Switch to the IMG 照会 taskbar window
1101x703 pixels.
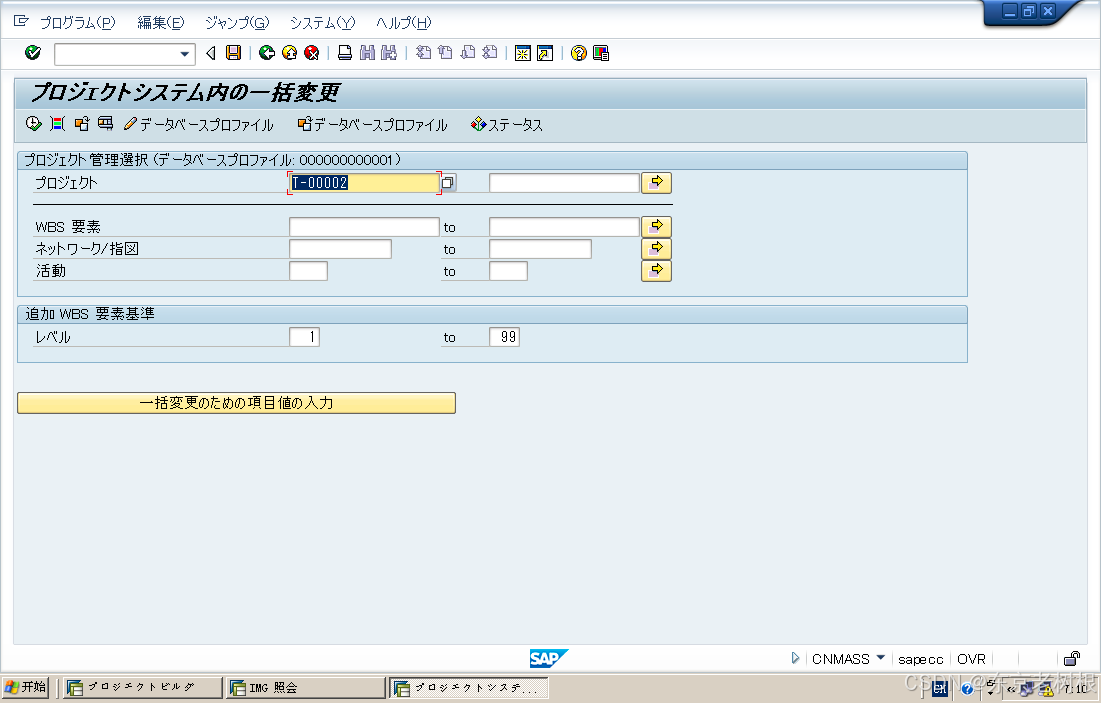[x=306, y=688]
